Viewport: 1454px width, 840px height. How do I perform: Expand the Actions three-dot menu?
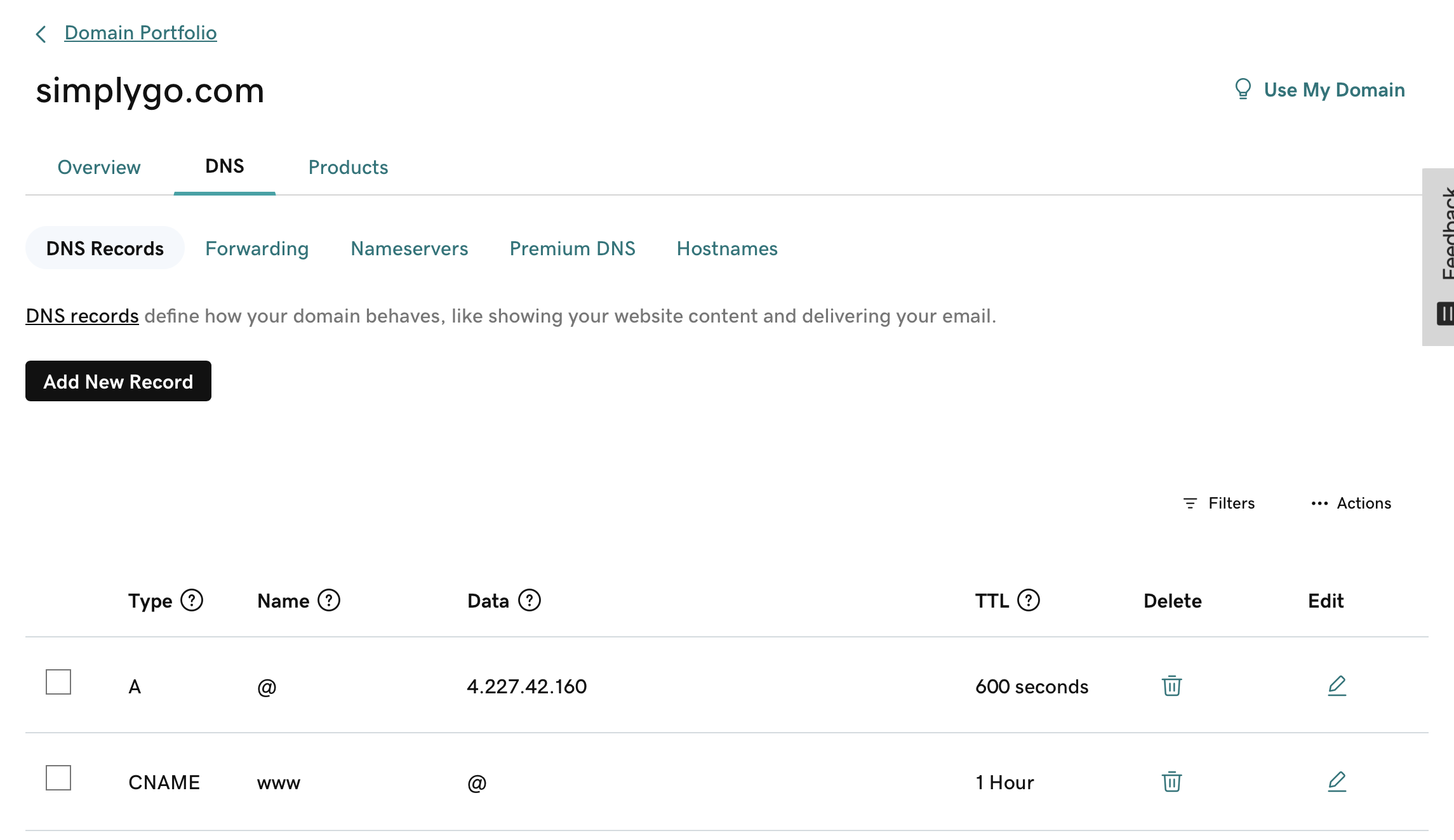(1351, 503)
